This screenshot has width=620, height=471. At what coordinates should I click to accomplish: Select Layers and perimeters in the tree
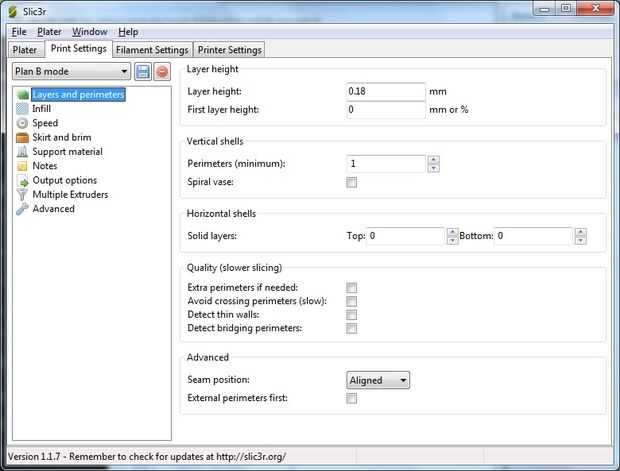pyautogui.click(x=78, y=95)
